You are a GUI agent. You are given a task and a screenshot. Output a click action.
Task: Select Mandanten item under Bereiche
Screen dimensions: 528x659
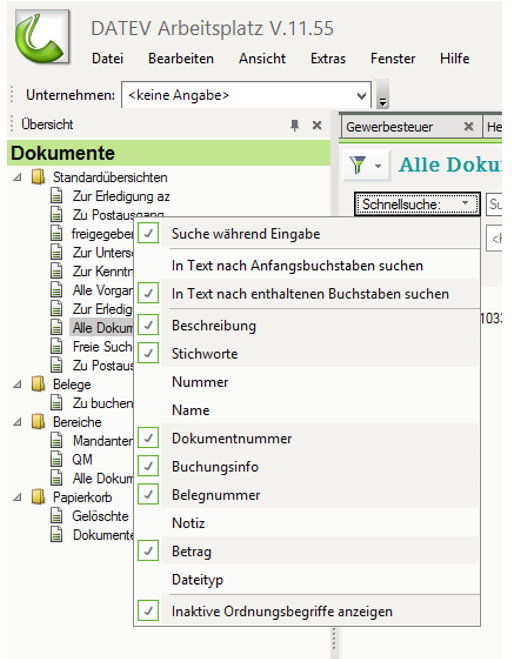pos(103,440)
